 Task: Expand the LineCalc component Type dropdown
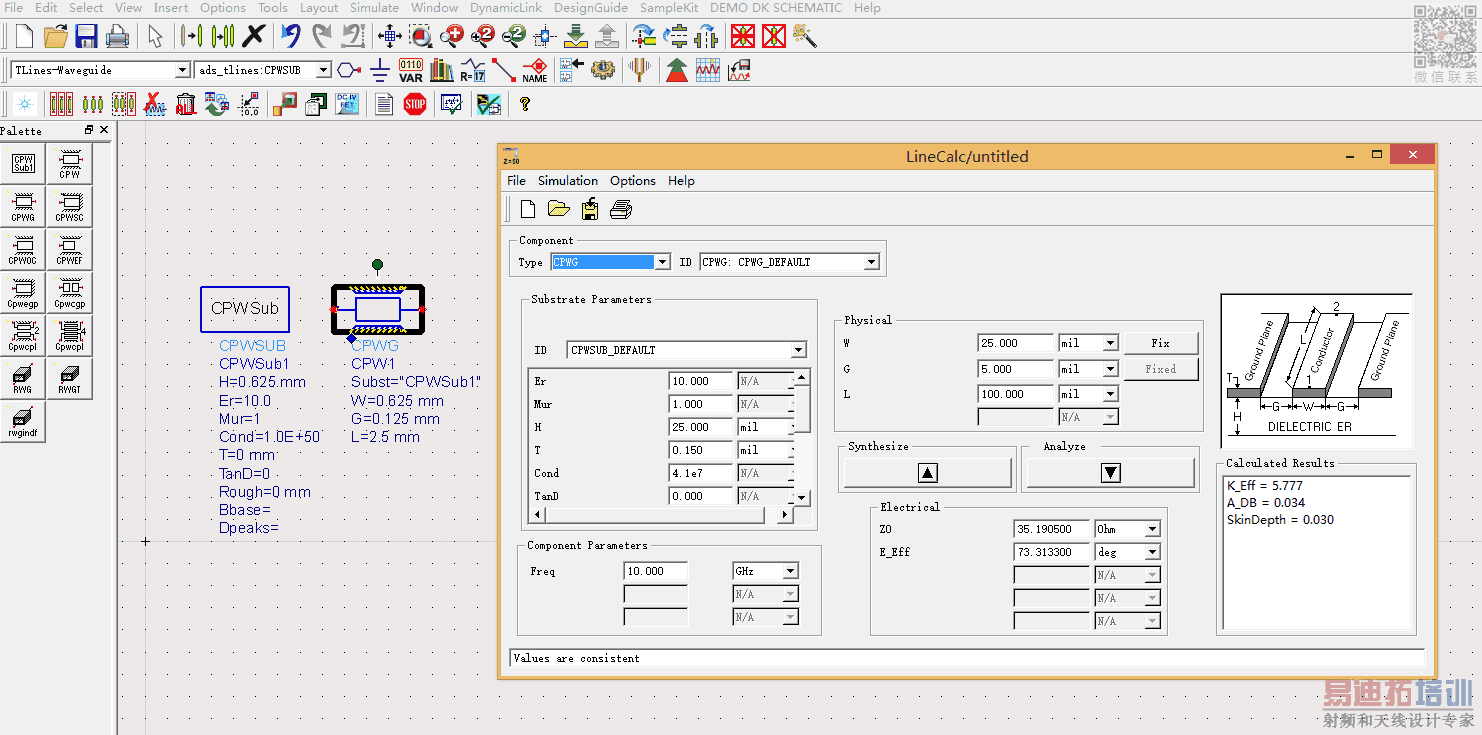[x=661, y=262]
